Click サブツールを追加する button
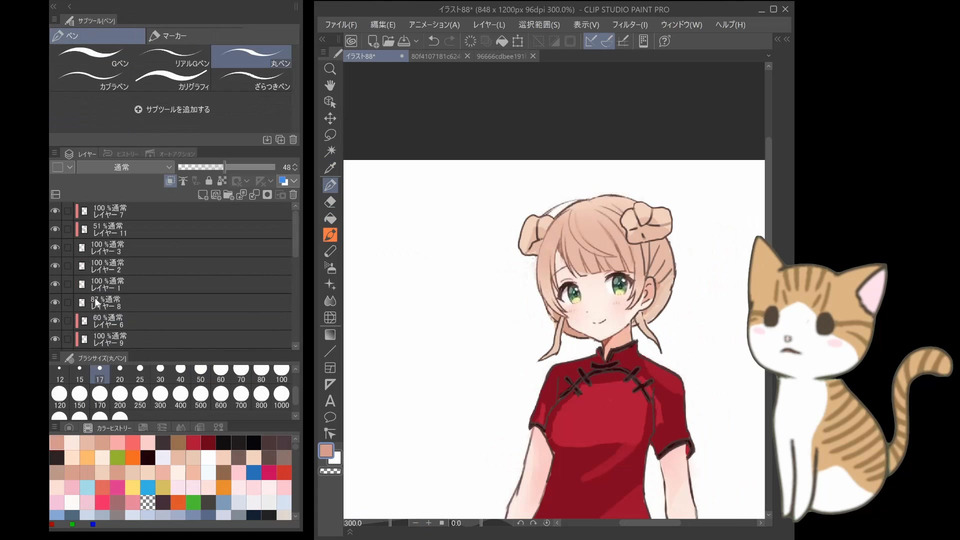Screen dimensions: 960x540 tap(172, 109)
